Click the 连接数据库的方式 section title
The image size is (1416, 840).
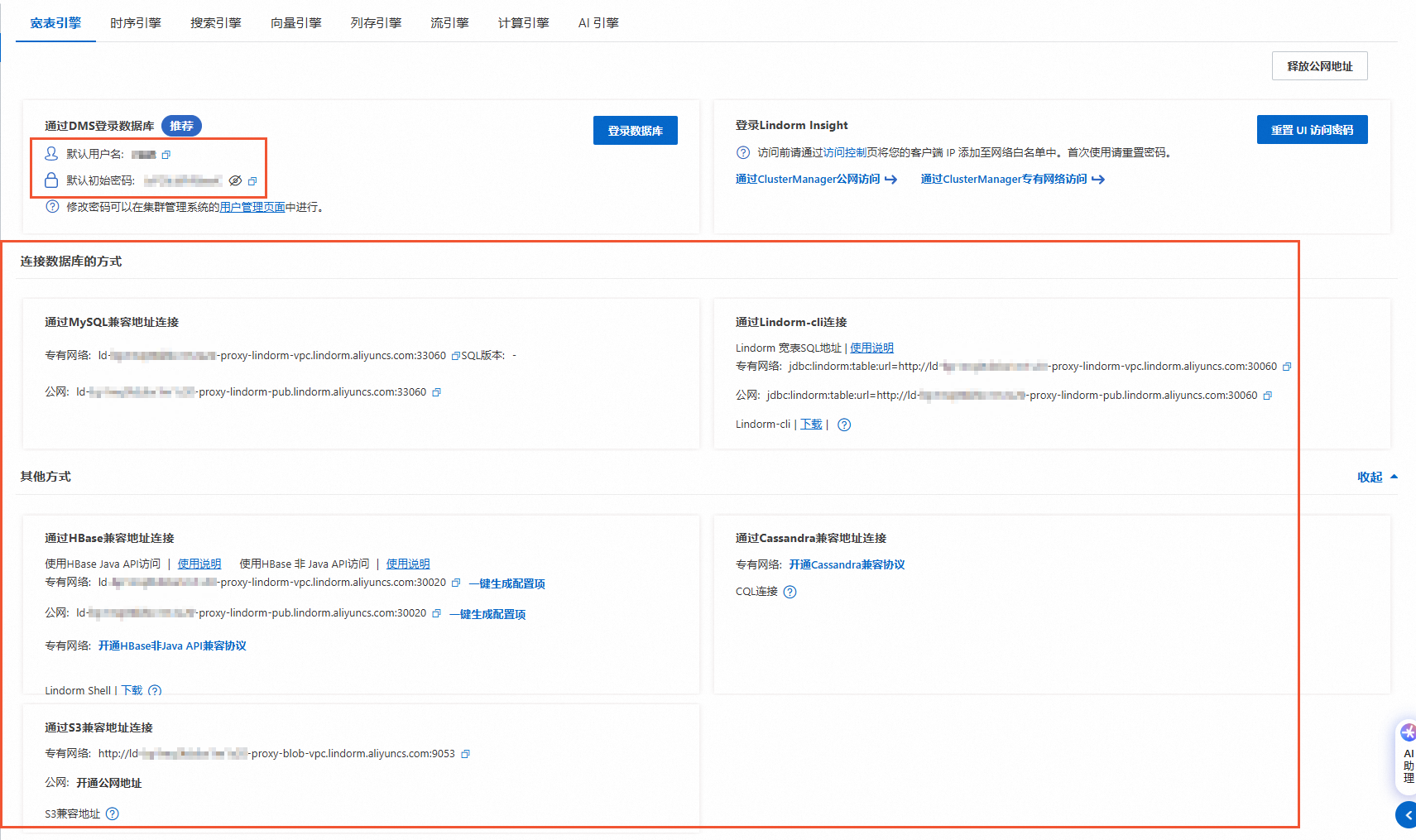coord(71,262)
